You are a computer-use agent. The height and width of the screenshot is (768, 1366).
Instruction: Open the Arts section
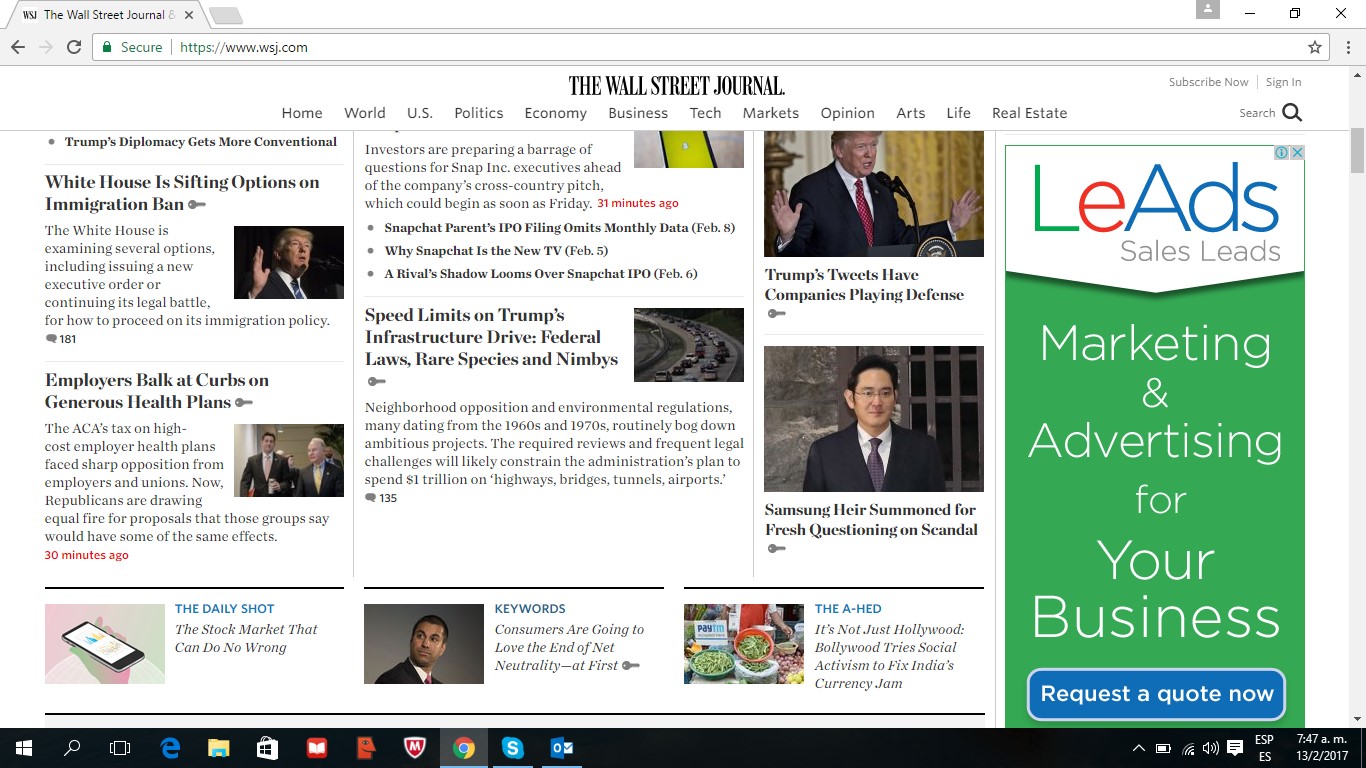point(911,113)
